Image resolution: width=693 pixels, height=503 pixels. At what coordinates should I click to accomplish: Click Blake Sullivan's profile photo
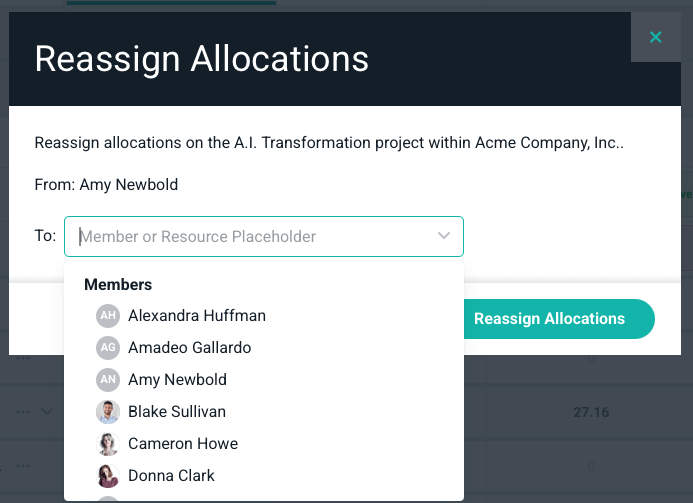(x=107, y=412)
